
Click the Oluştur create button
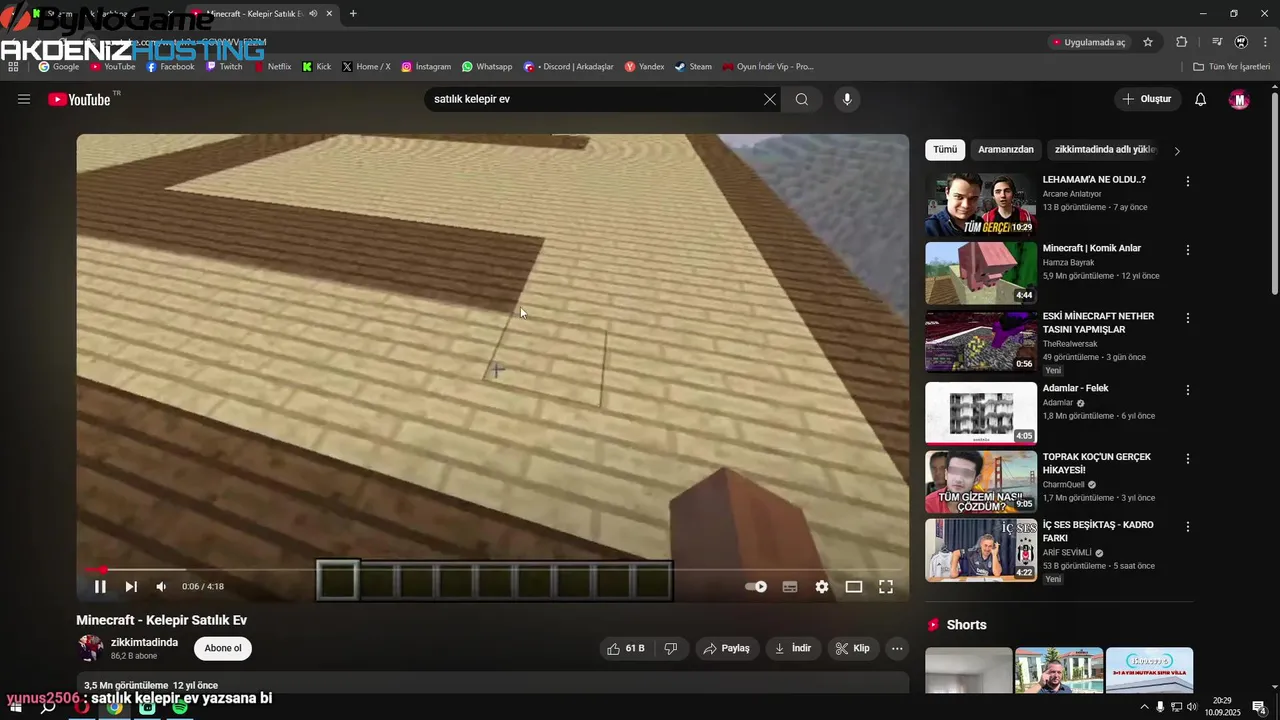1146,99
